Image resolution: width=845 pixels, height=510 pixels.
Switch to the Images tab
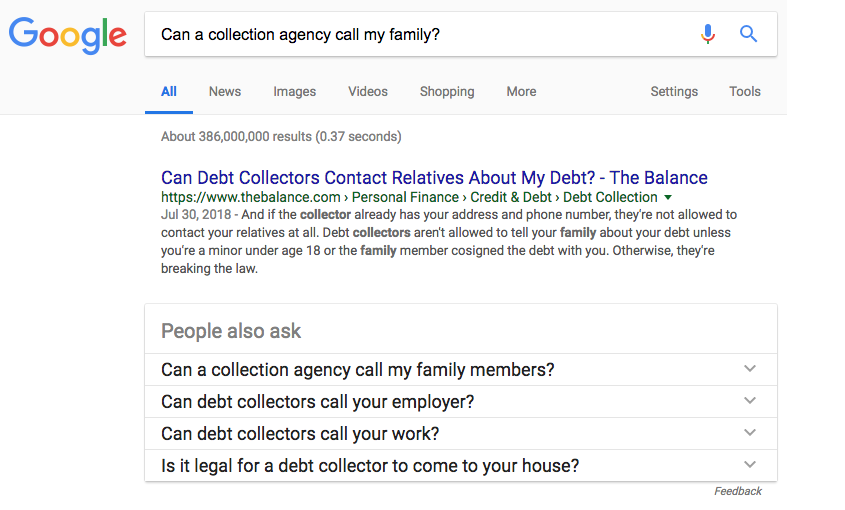294,92
